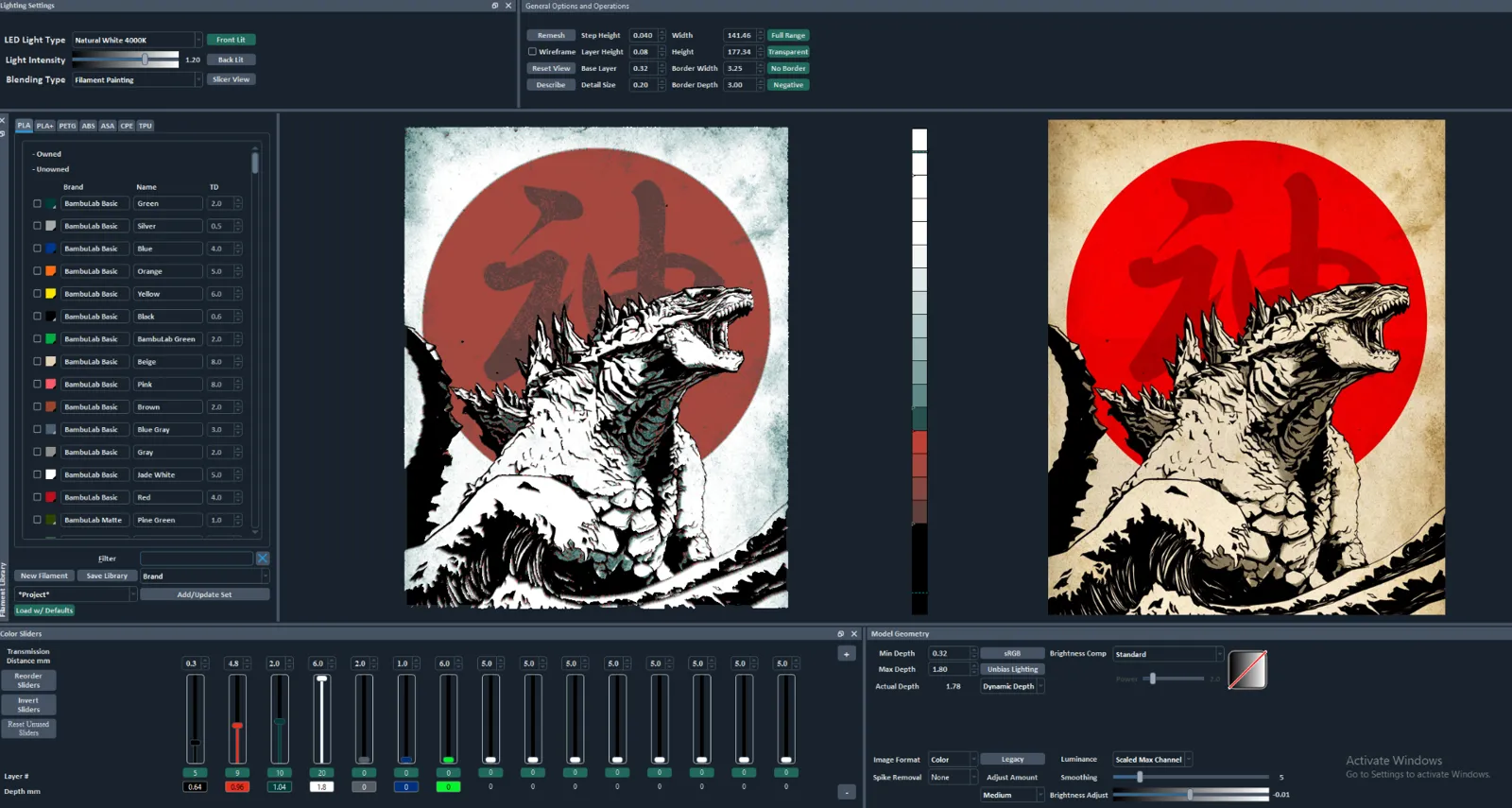Viewport: 1512px width, 808px height.
Task: Click the Pine Green filament swatch
Action: 51,520
